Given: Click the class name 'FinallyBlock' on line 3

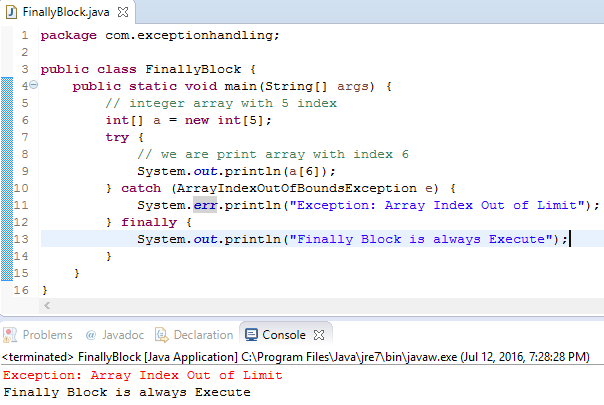Looking at the screenshot, I should point(193,69).
